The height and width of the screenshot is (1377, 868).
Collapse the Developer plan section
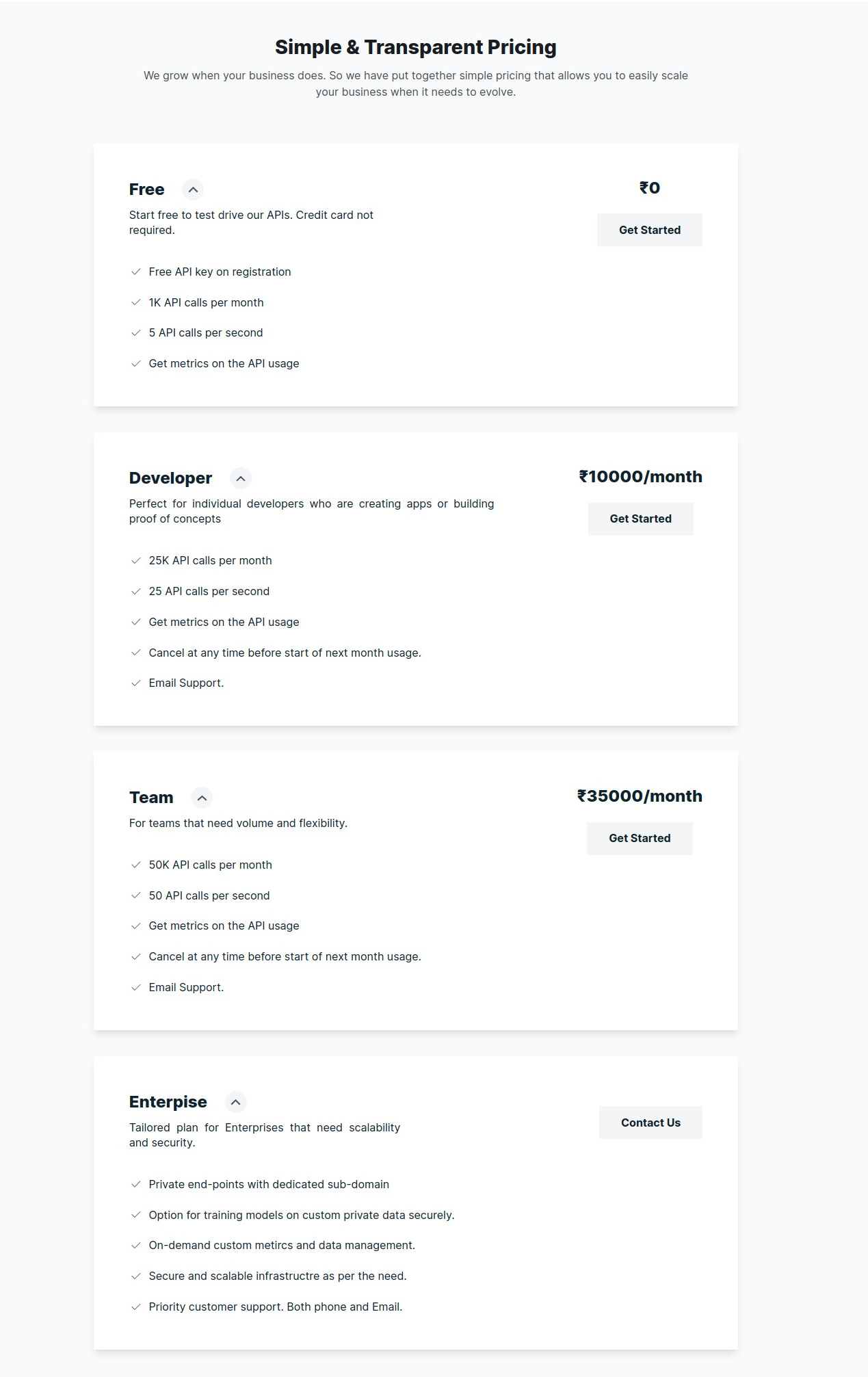[x=240, y=478]
